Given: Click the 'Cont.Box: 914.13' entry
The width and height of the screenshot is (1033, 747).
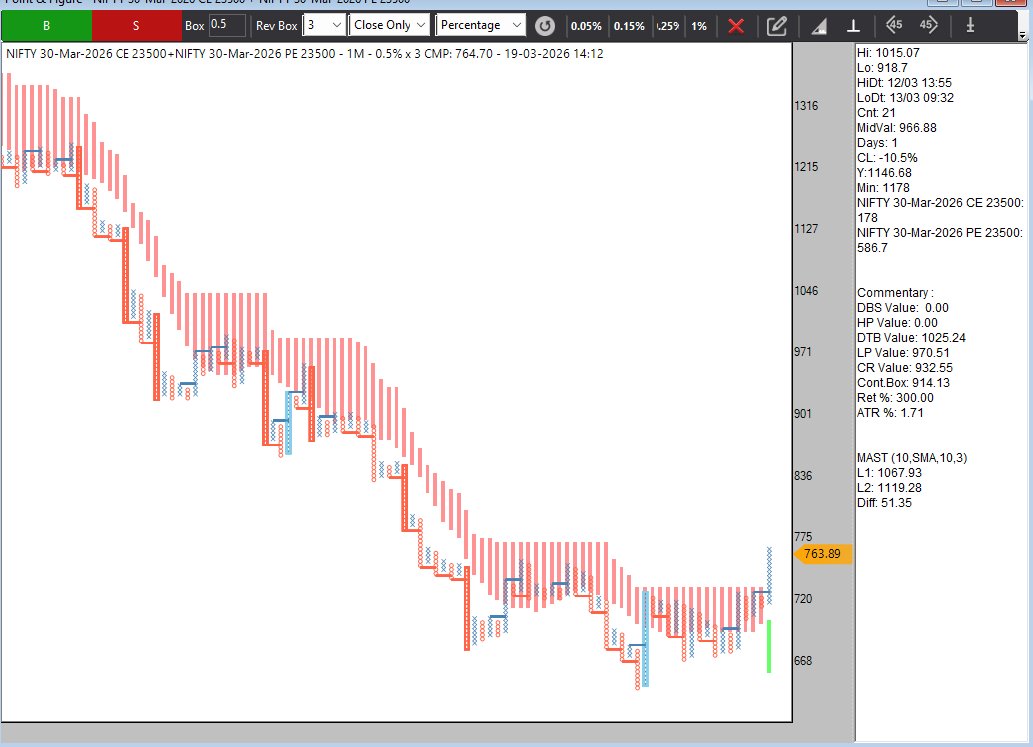Looking at the screenshot, I should tap(903, 383).
